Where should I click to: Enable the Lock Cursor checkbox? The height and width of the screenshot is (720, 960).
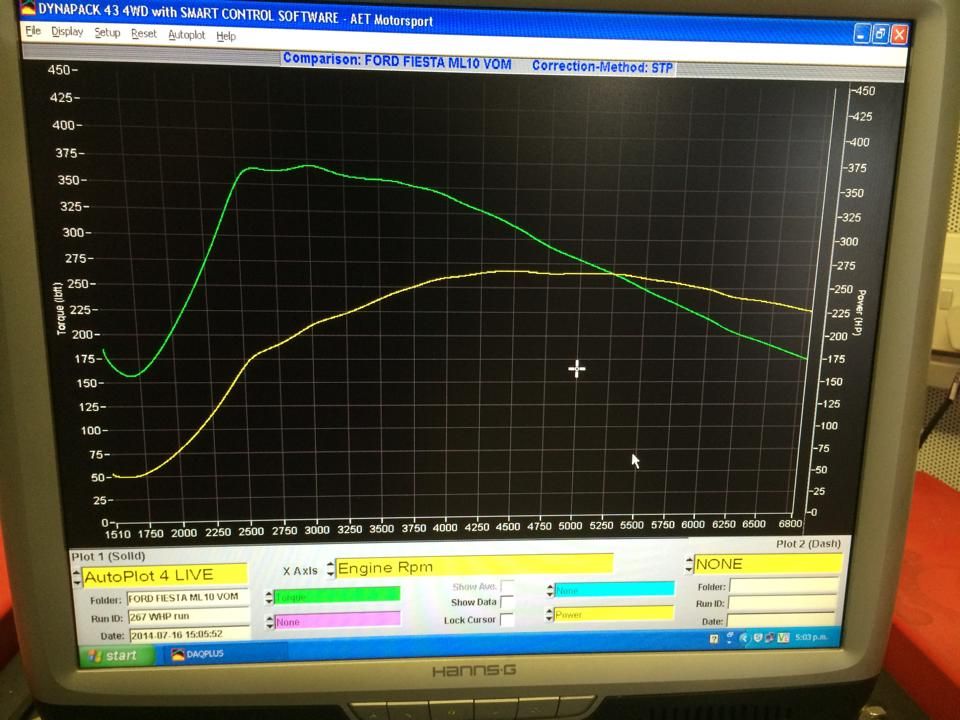[x=507, y=620]
